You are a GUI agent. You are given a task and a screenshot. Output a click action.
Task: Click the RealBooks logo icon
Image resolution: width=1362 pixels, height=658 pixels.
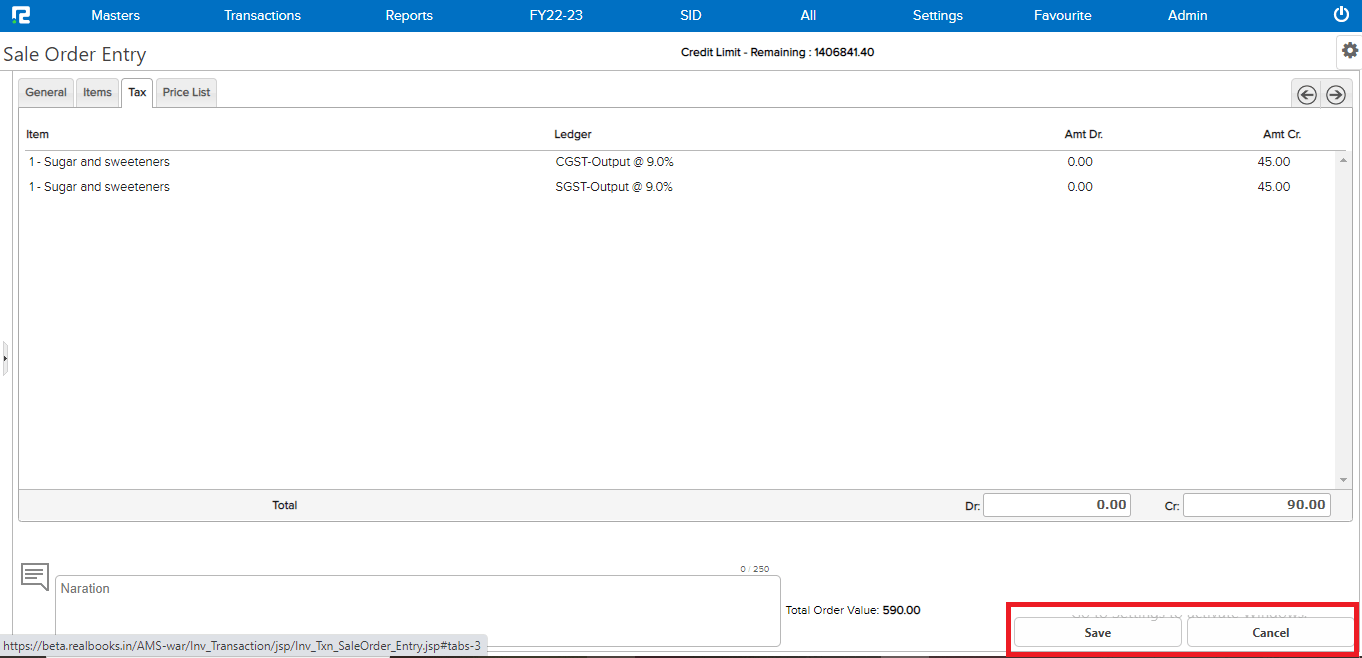(21, 15)
